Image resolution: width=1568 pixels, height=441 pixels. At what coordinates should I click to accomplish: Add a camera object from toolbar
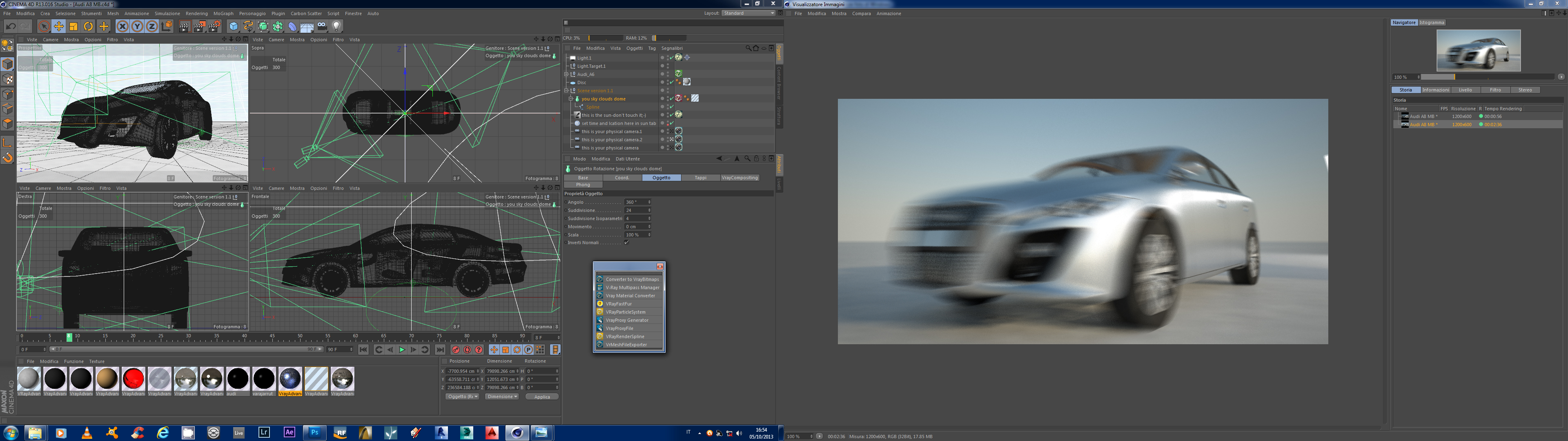coord(322,26)
